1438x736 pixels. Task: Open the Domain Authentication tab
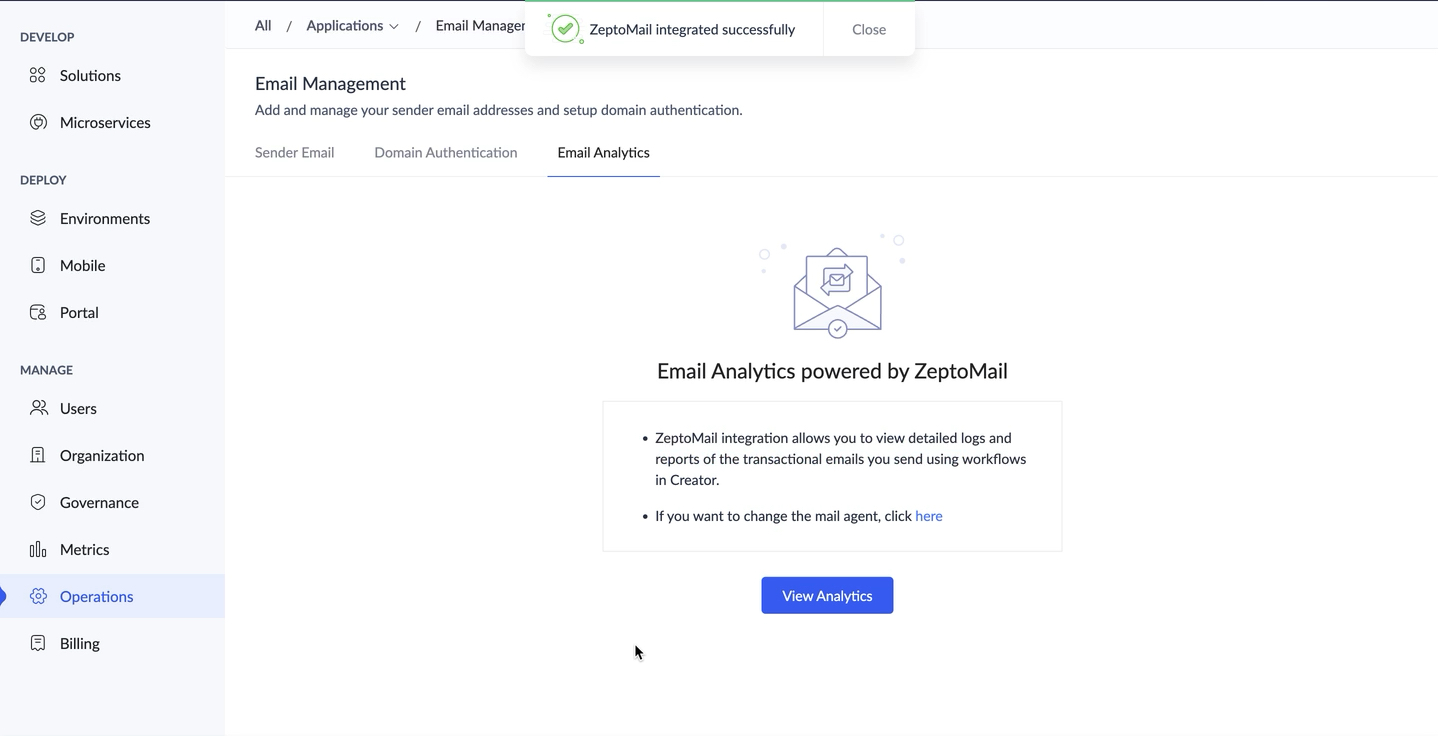[445, 152]
